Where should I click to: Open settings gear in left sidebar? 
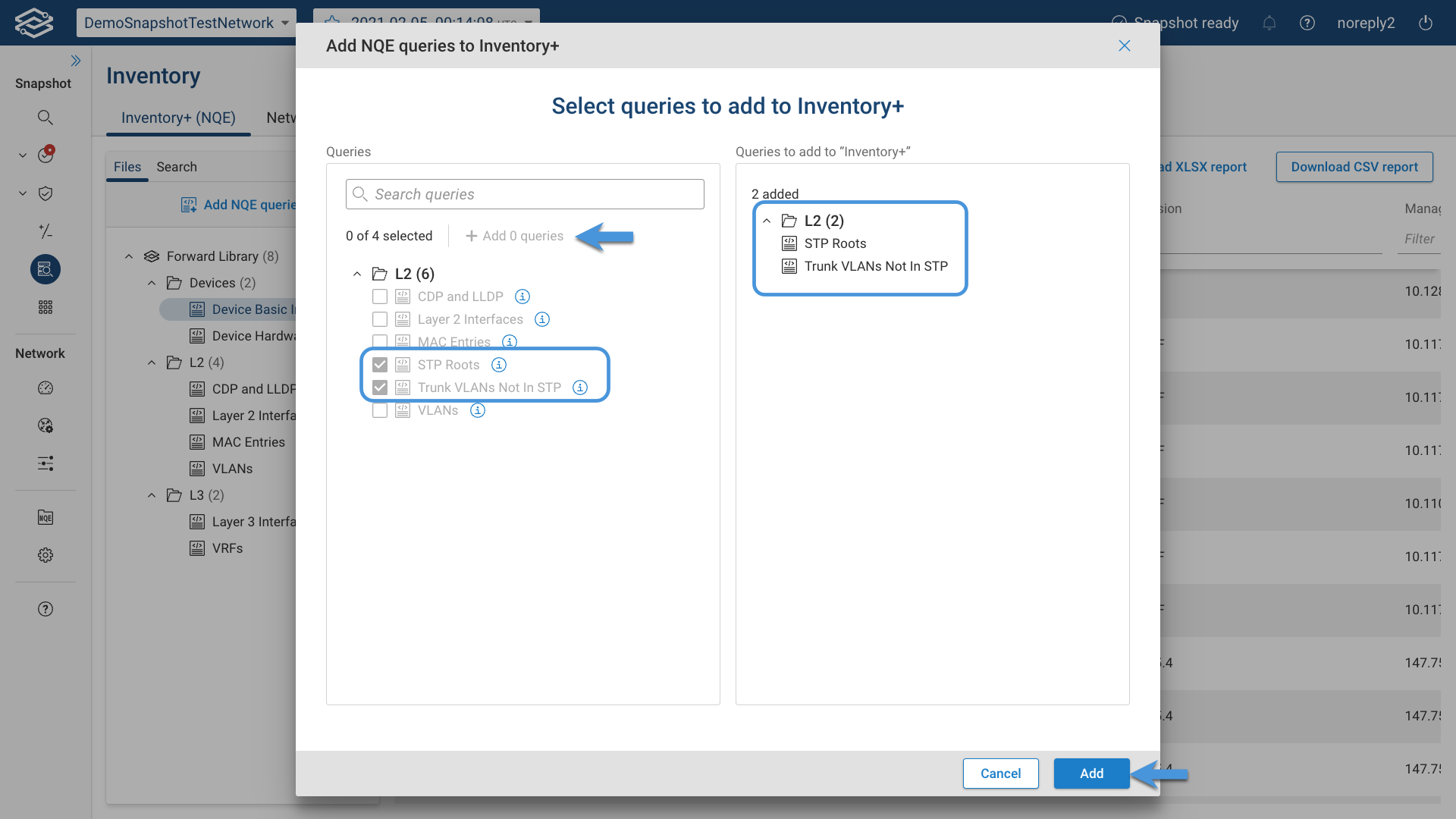click(45, 555)
